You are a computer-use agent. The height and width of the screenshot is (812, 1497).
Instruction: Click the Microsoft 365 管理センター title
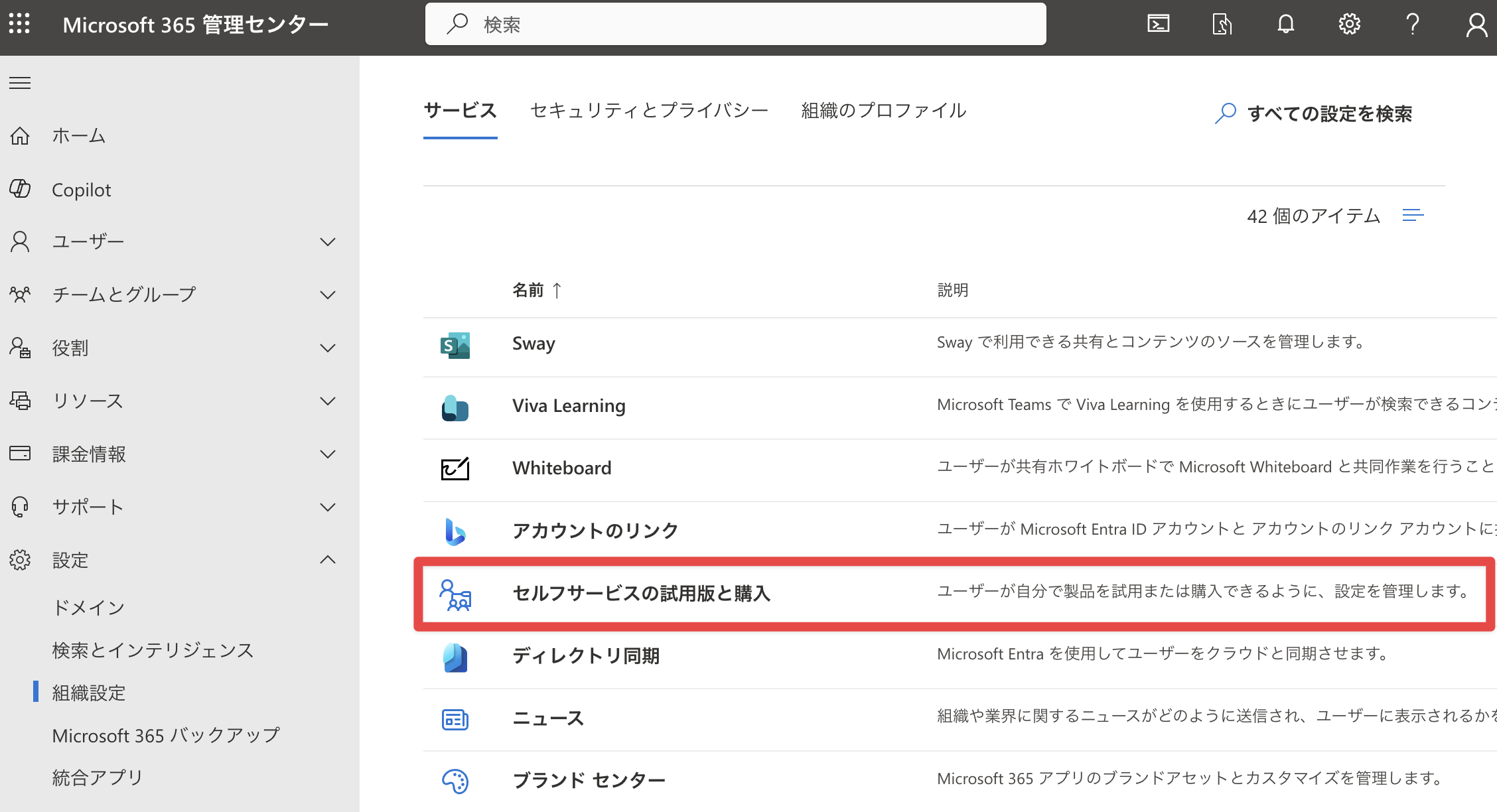196,25
